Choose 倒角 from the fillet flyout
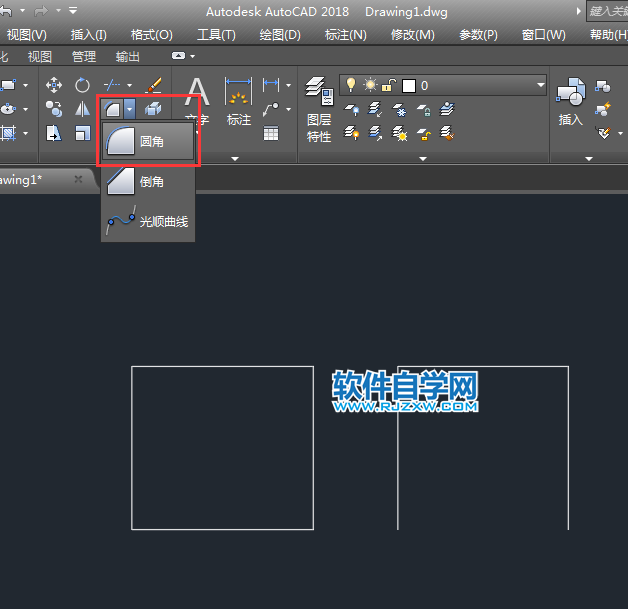628x609 pixels. point(148,182)
